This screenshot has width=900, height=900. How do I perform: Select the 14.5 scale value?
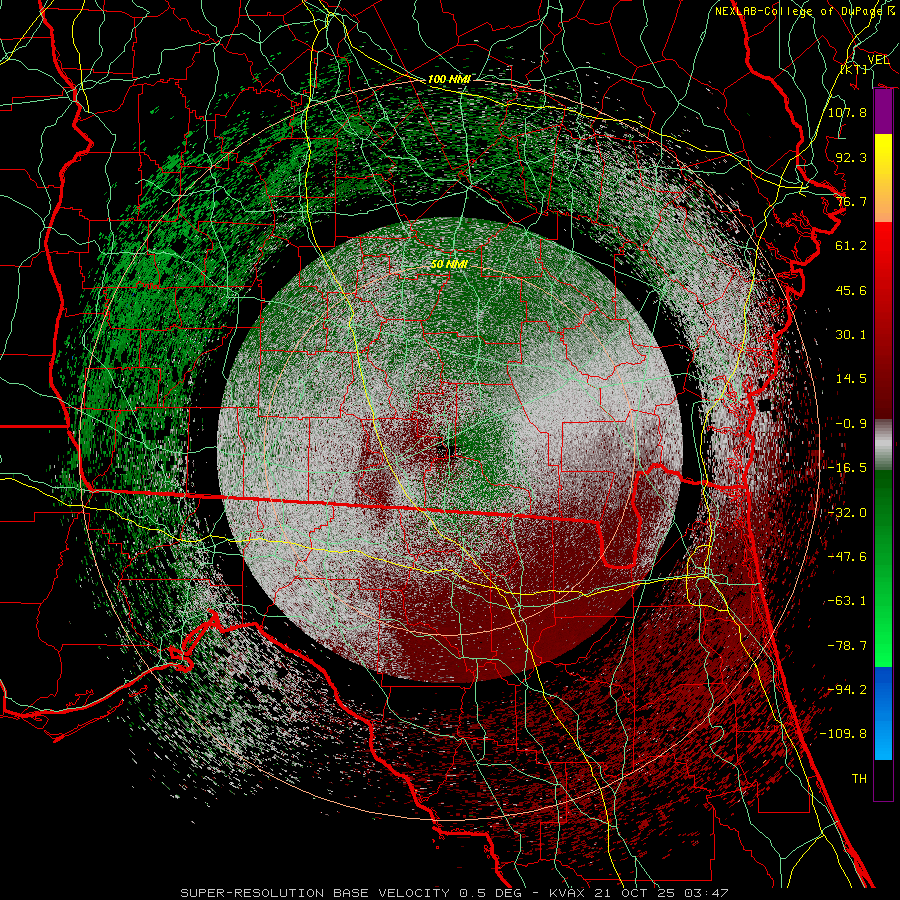tap(851, 379)
